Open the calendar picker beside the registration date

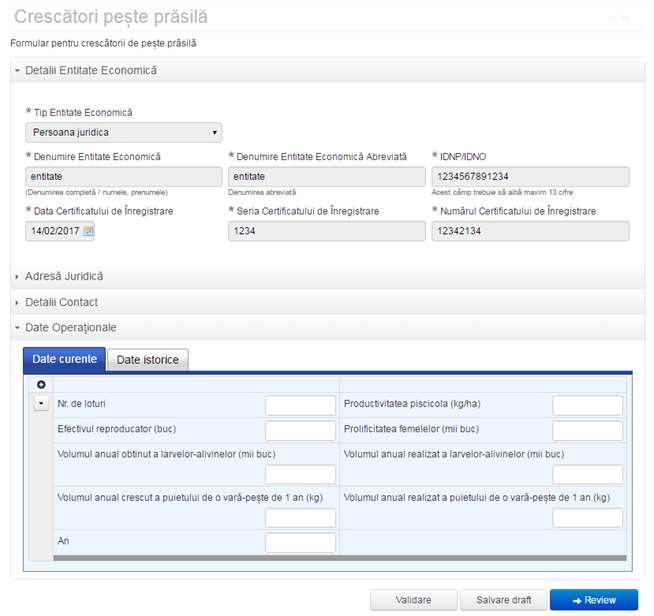point(88,231)
